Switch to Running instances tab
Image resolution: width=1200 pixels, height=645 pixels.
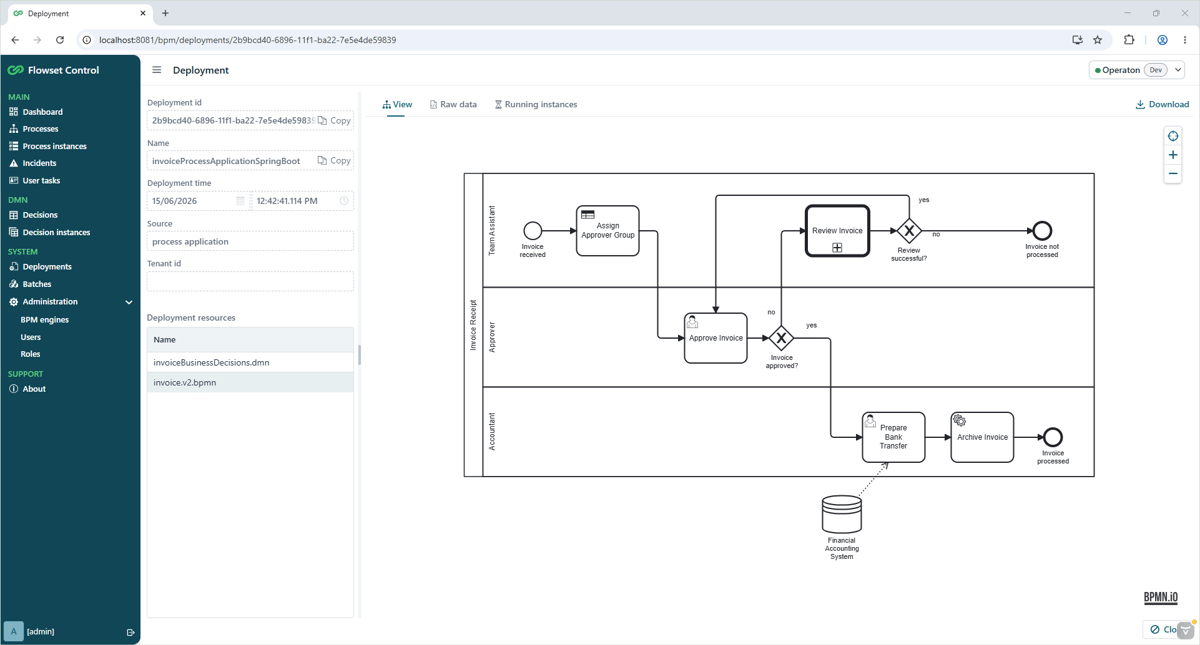tap(536, 104)
